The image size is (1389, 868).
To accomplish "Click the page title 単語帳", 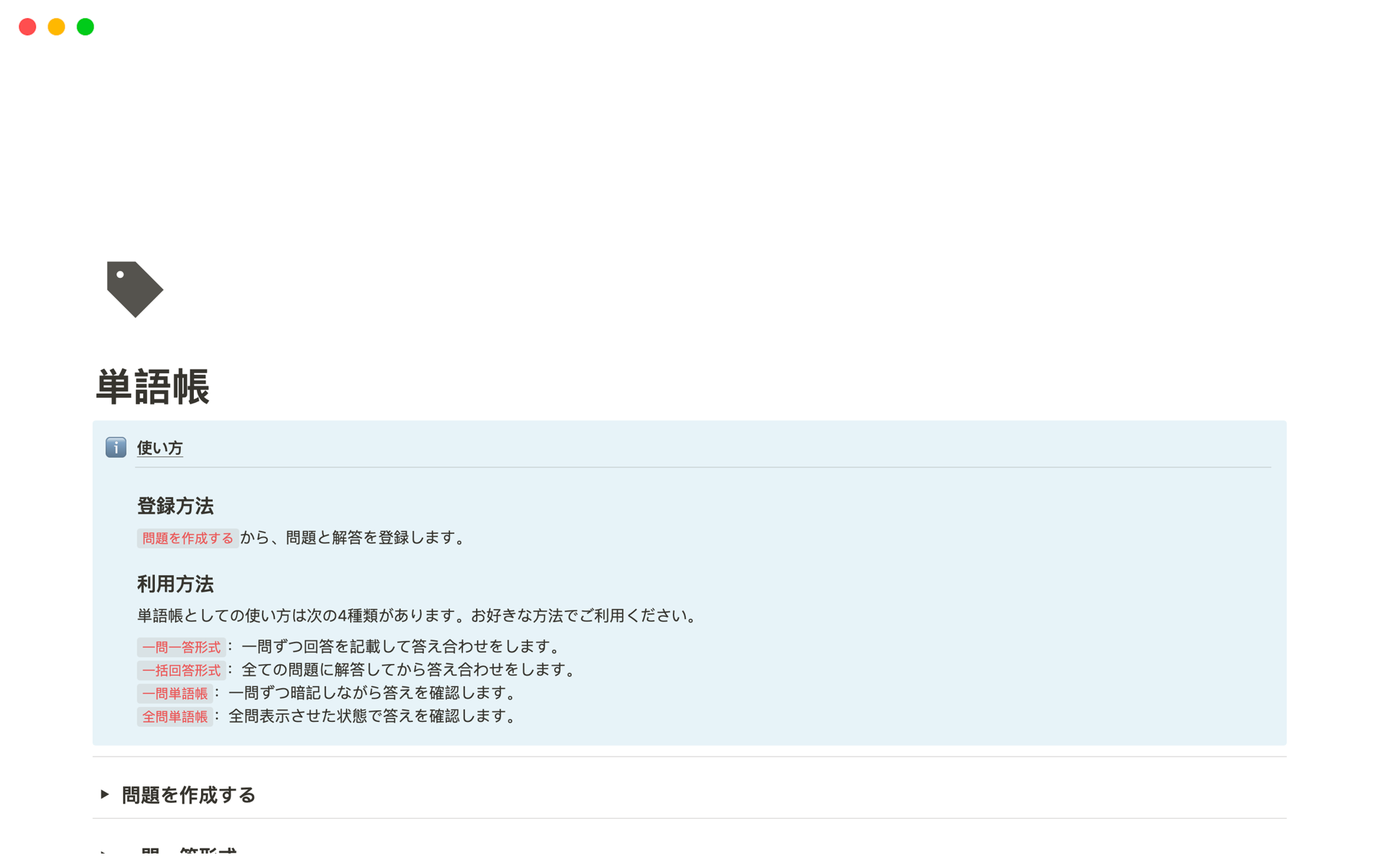I will [153, 386].
